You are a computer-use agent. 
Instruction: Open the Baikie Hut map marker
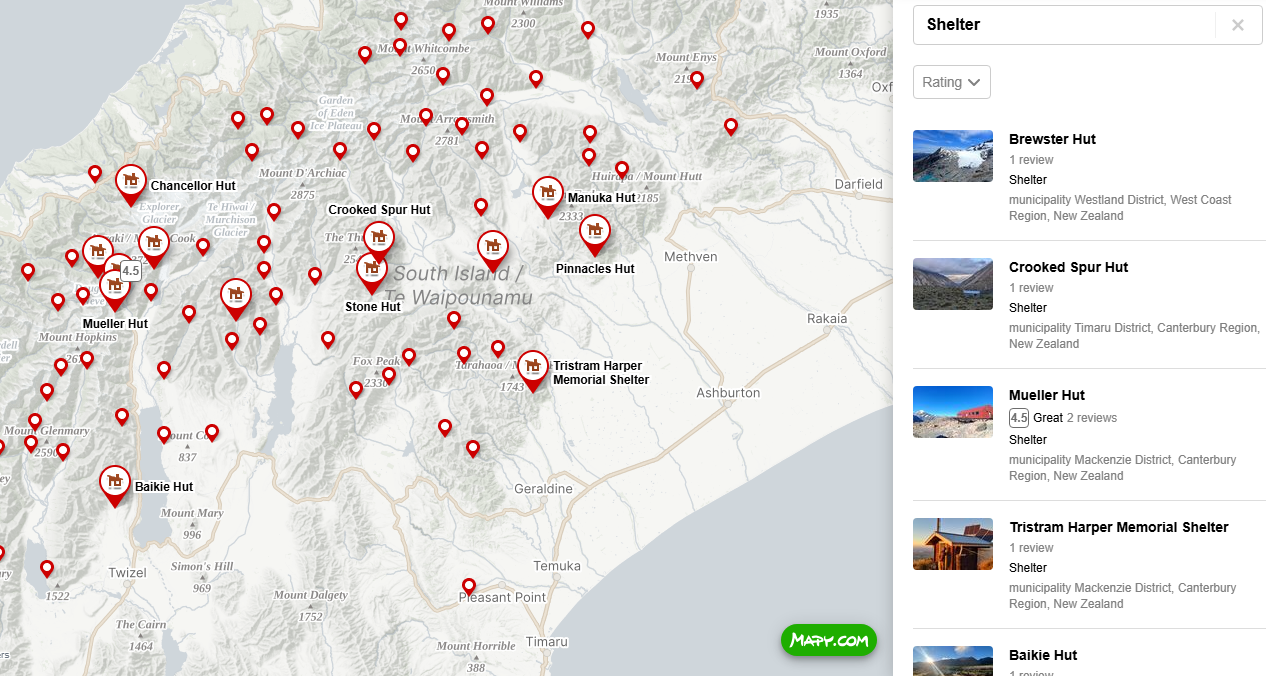click(x=115, y=483)
